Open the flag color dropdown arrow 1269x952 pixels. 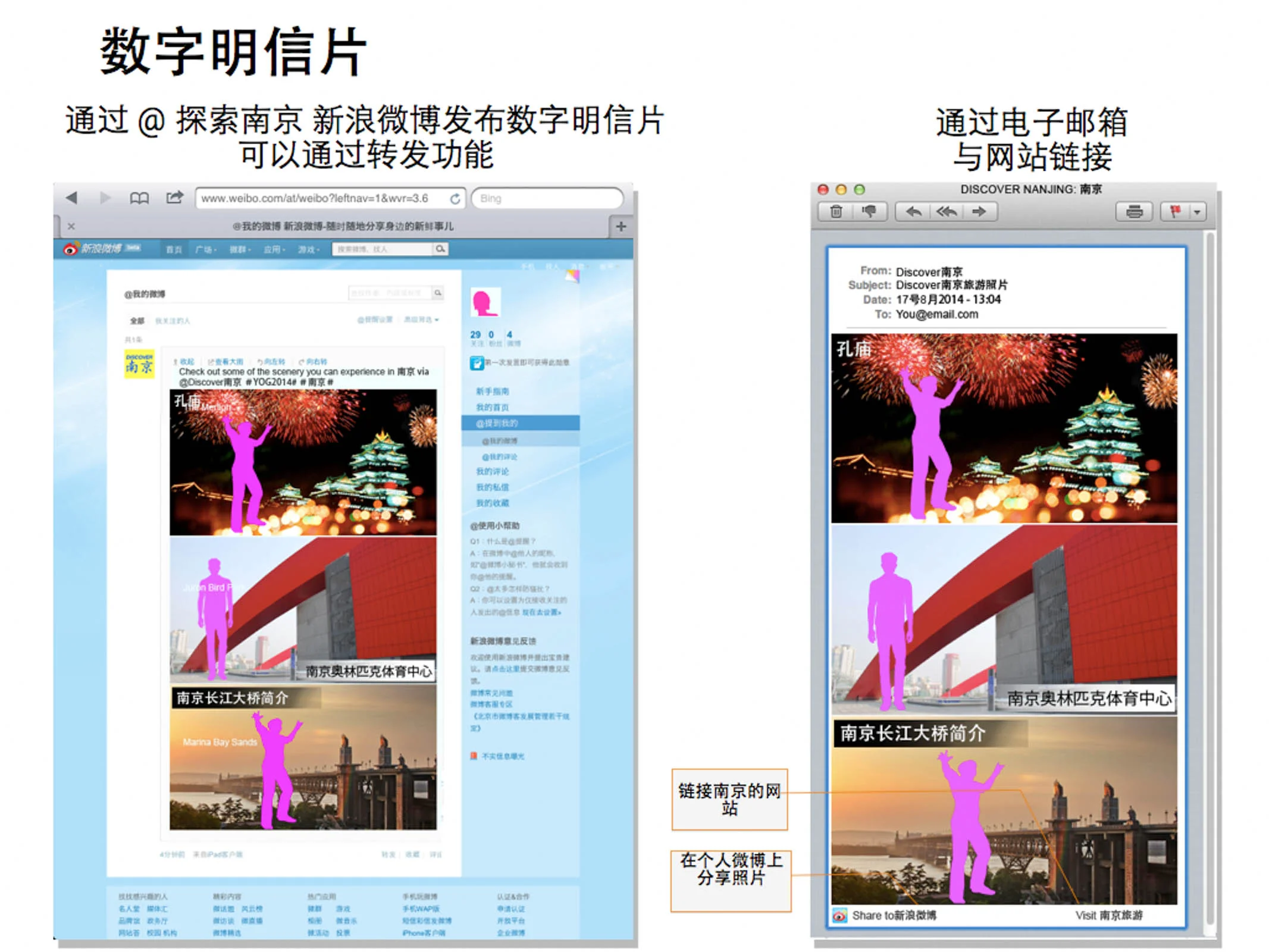pos(1197,212)
